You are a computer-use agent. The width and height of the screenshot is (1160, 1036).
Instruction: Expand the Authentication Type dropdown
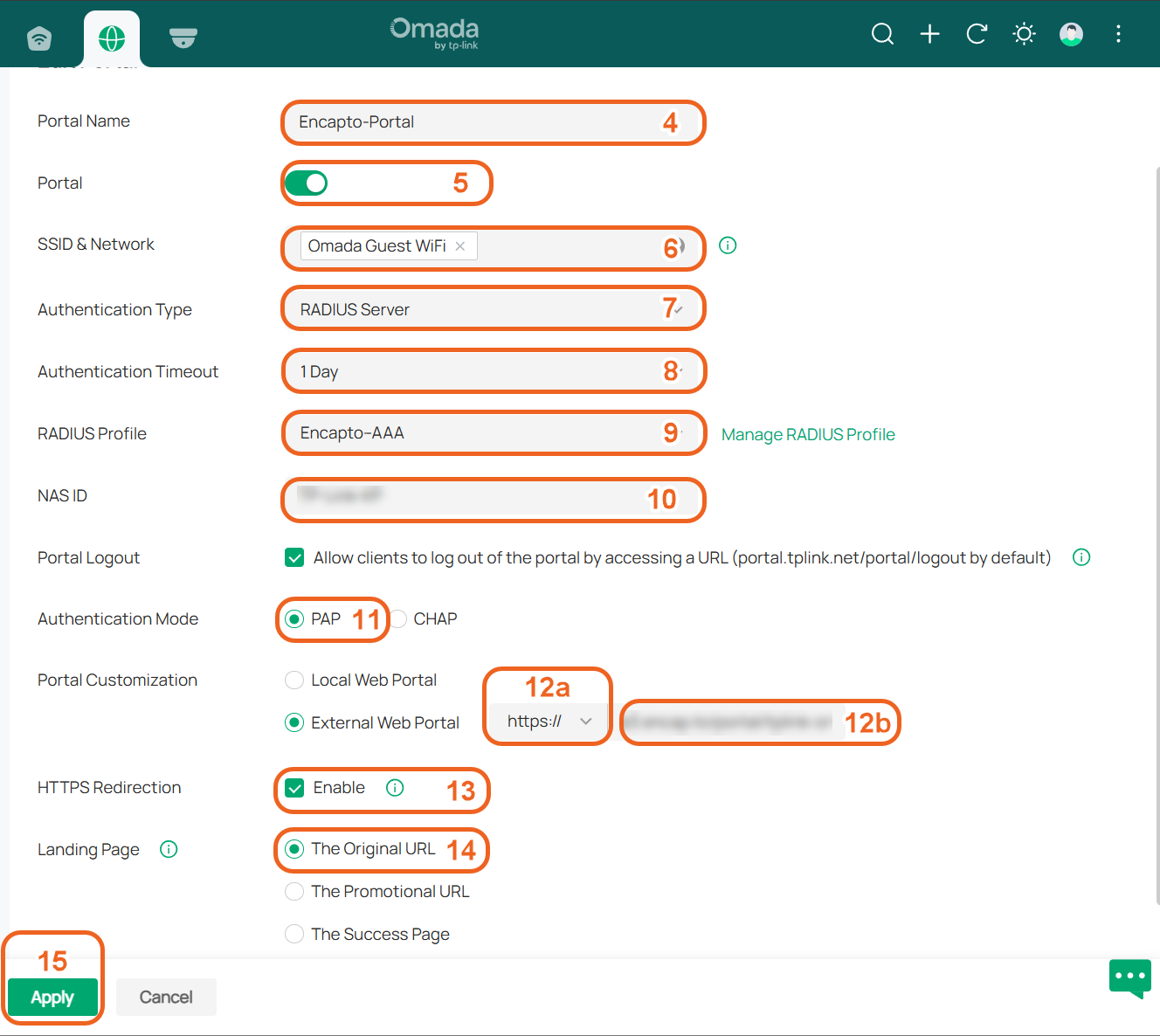(x=494, y=309)
